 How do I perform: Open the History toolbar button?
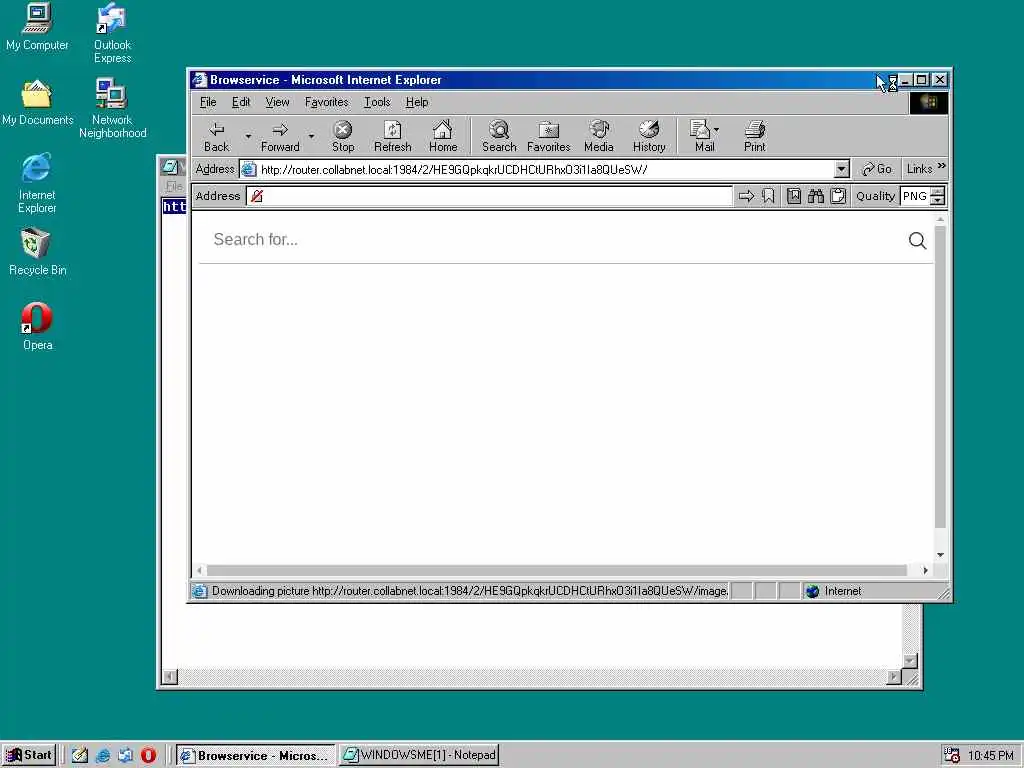(649, 137)
